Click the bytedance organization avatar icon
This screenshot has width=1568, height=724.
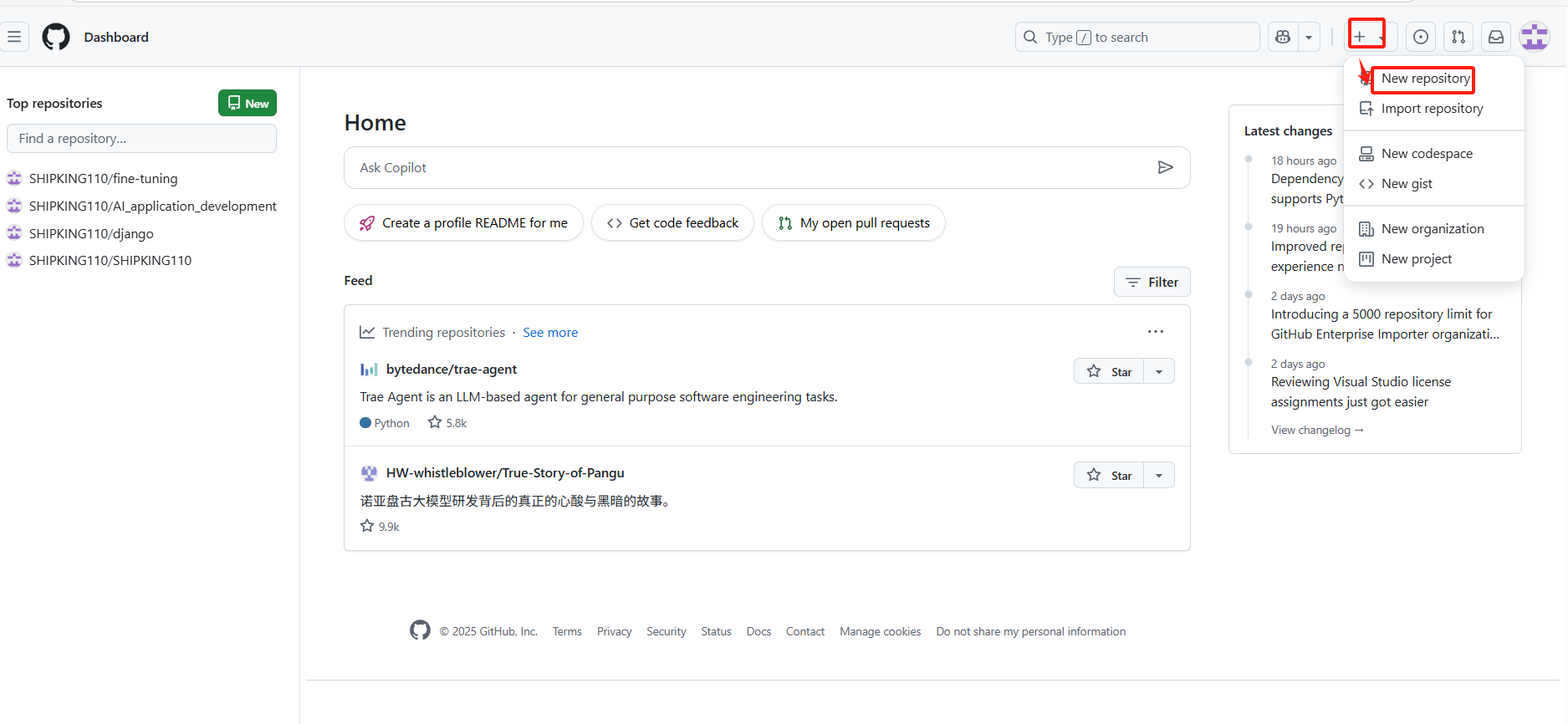pyautogui.click(x=369, y=370)
